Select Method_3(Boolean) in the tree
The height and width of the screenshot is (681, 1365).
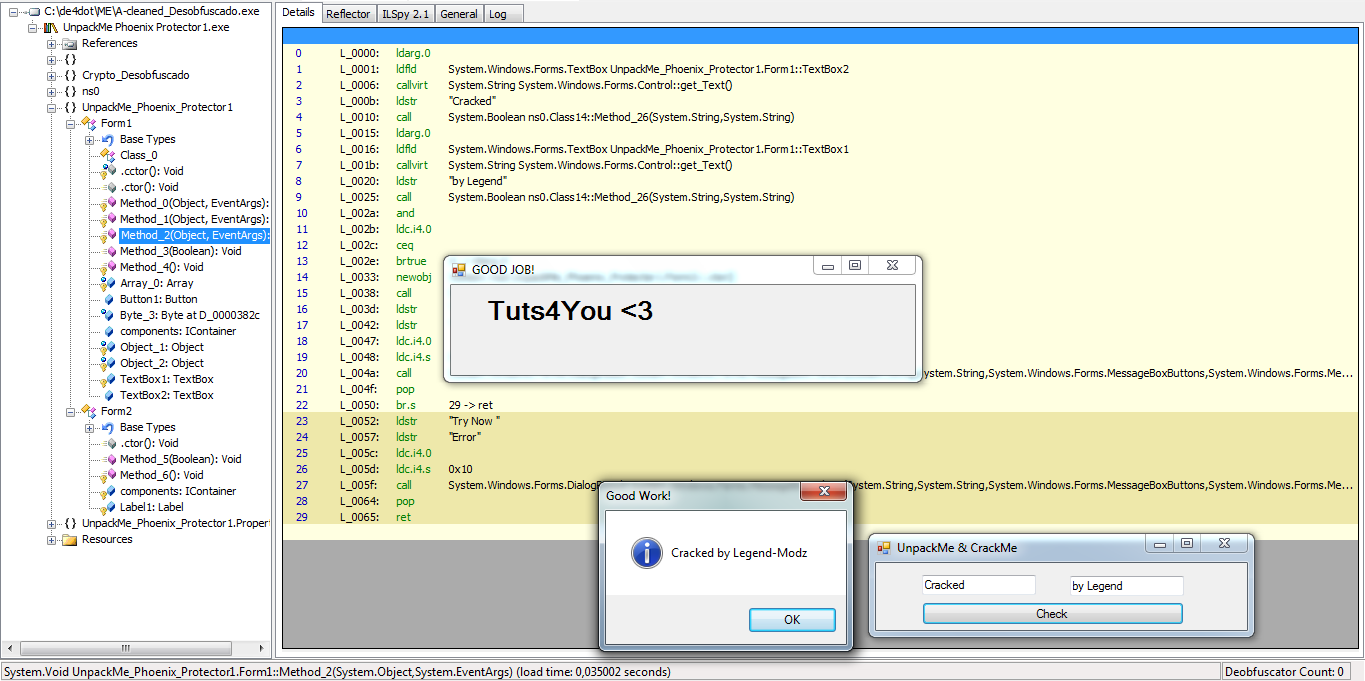180,251
